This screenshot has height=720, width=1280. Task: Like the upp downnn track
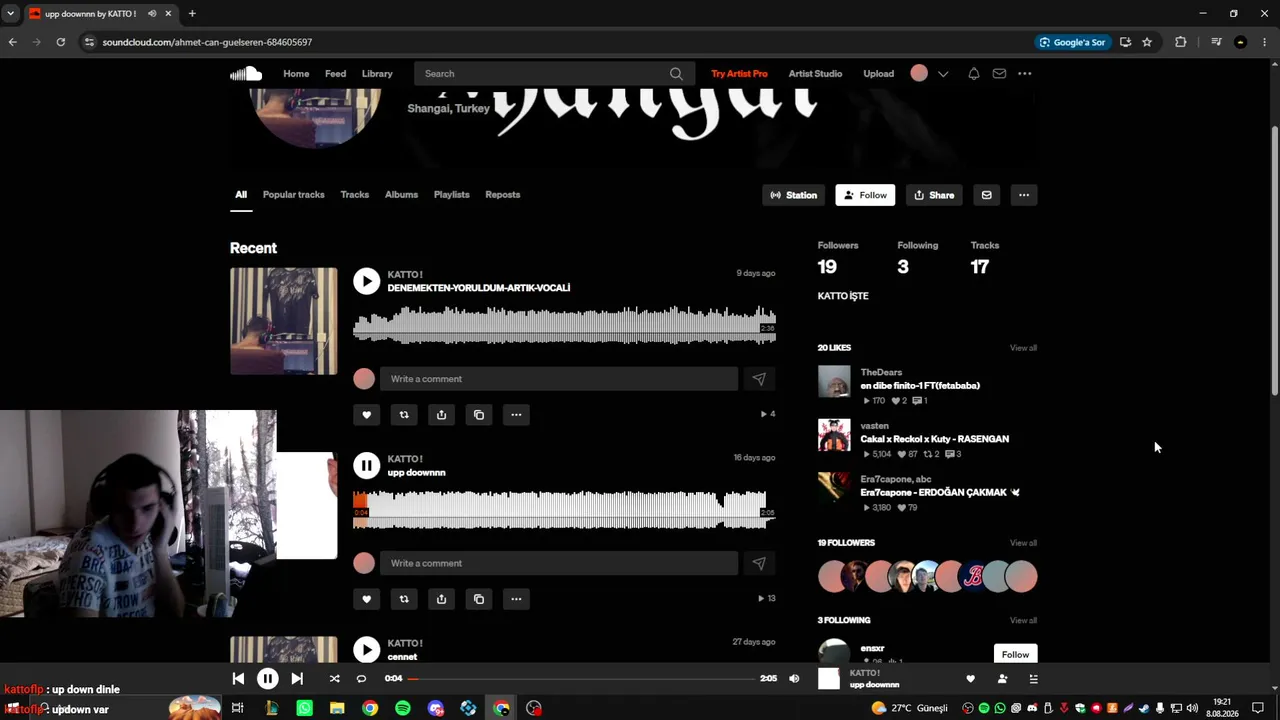click(366, 599)
